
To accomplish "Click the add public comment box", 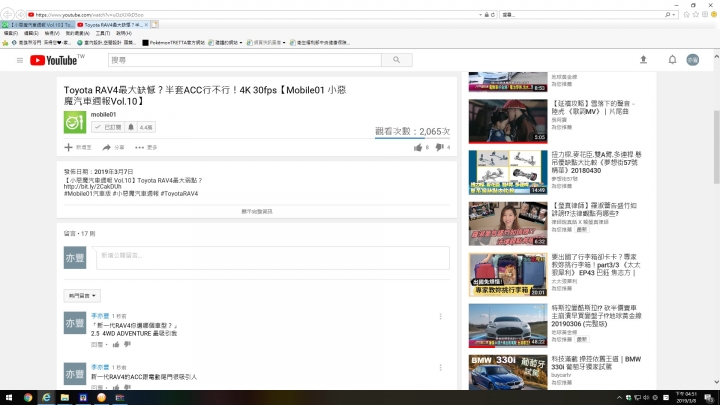I will [x=273, y=258].
